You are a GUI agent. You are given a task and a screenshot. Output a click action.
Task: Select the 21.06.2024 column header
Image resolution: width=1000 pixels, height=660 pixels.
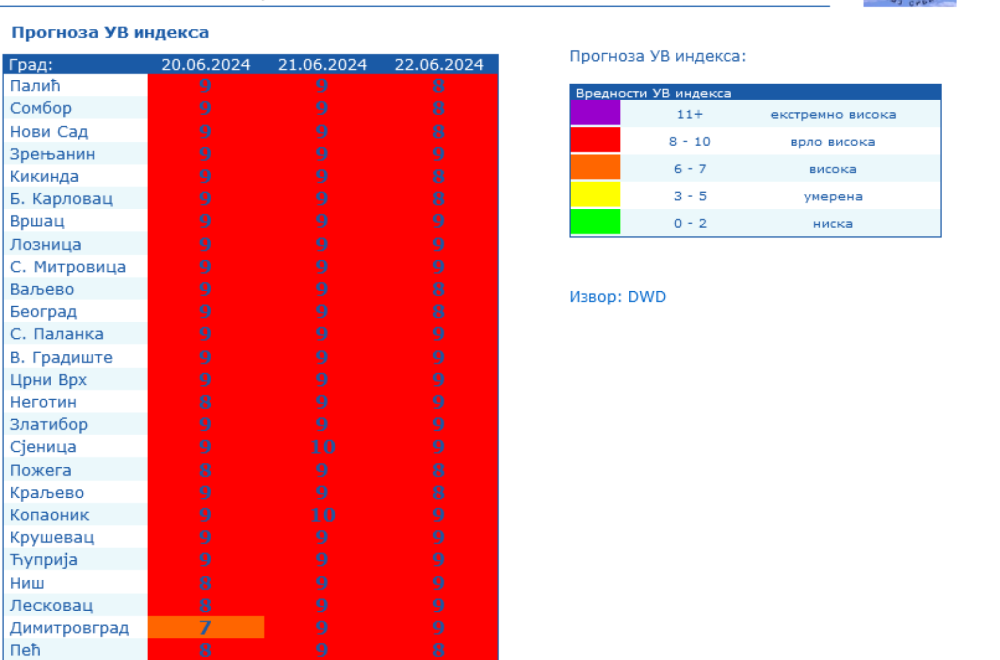point(322,65)
